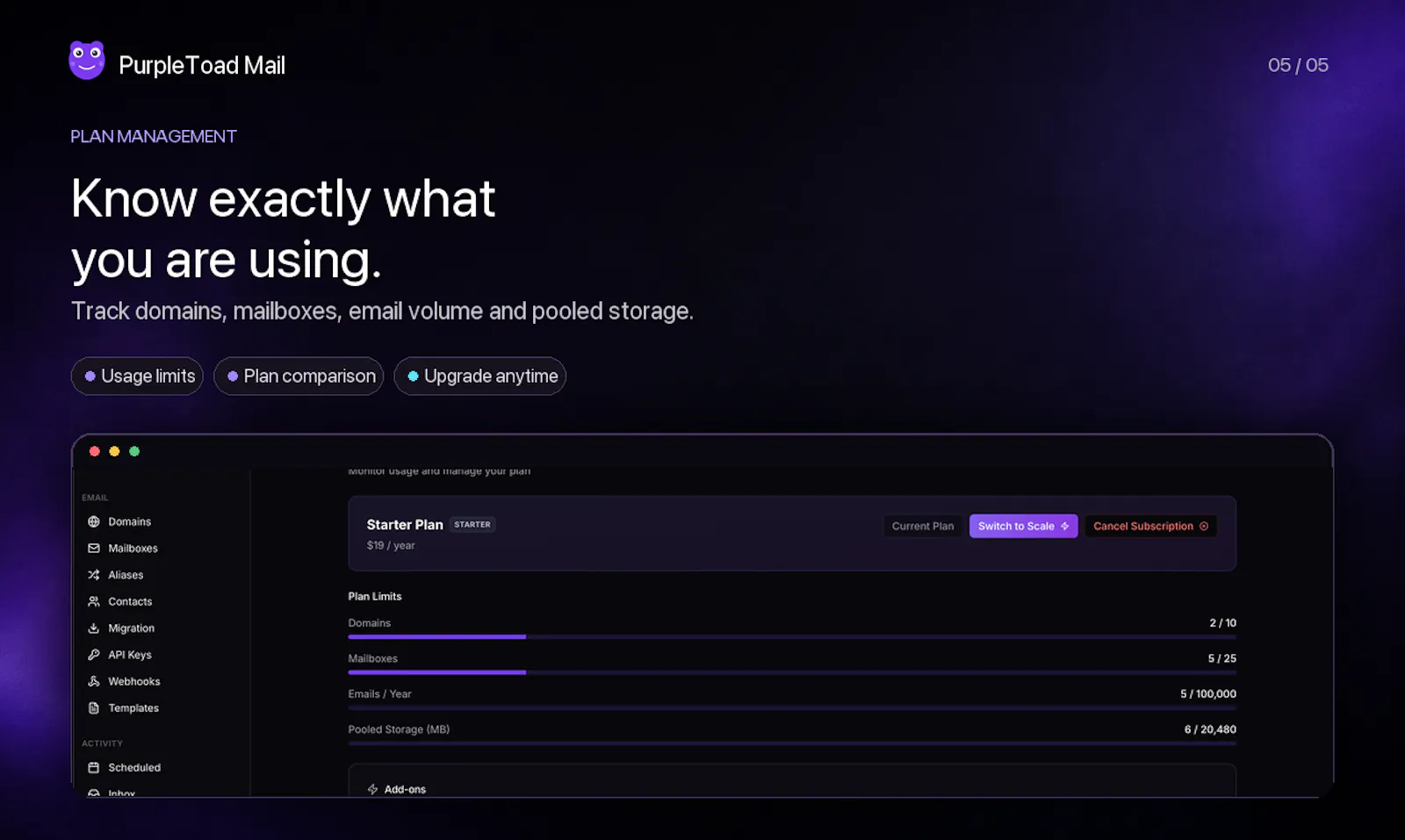This screenshot has width=1405, height=840.
Task: Open the Scheduled menu item
Action: tap(124, 767)
